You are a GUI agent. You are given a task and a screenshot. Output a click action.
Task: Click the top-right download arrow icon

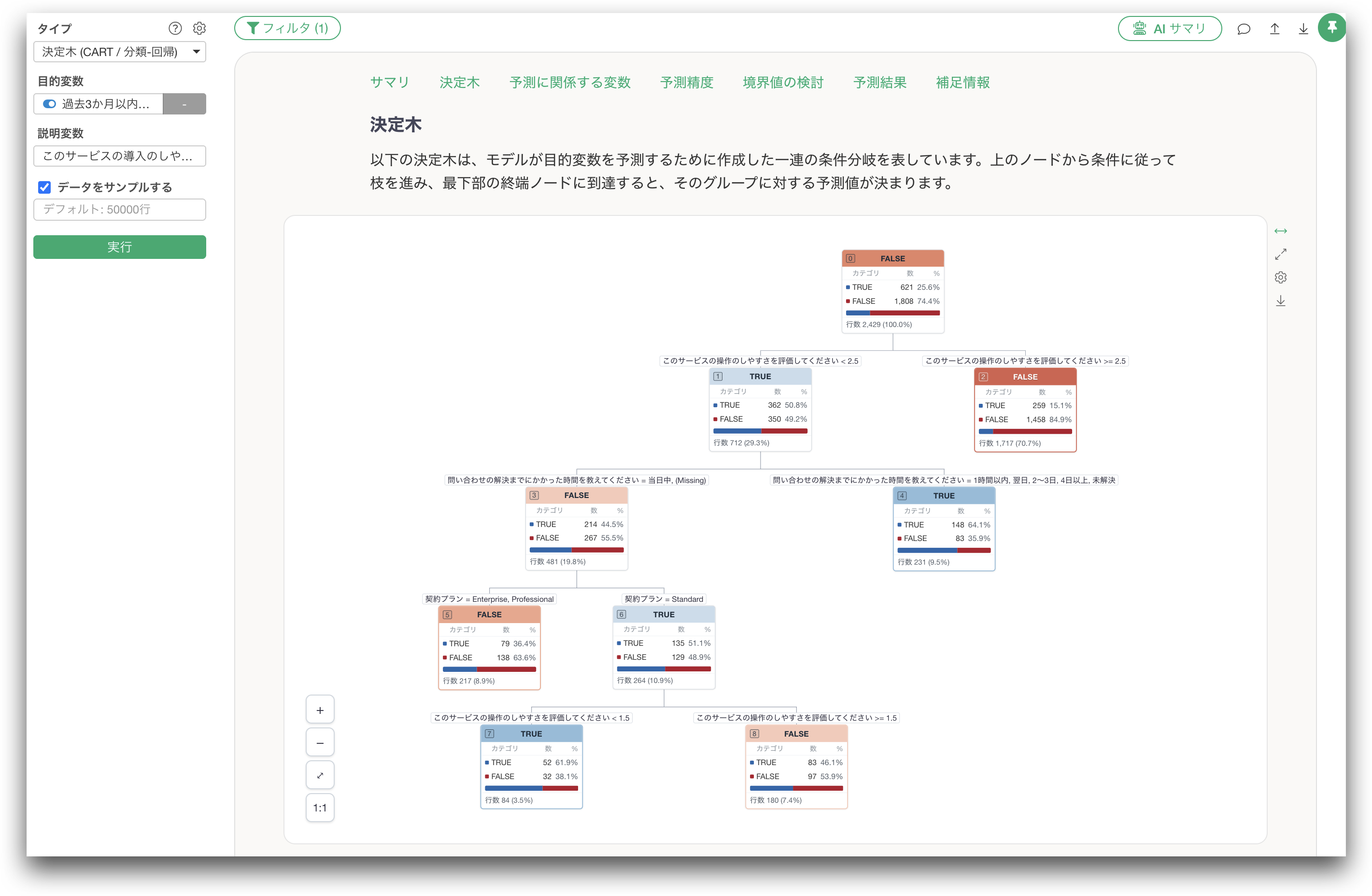(1303, 29)
